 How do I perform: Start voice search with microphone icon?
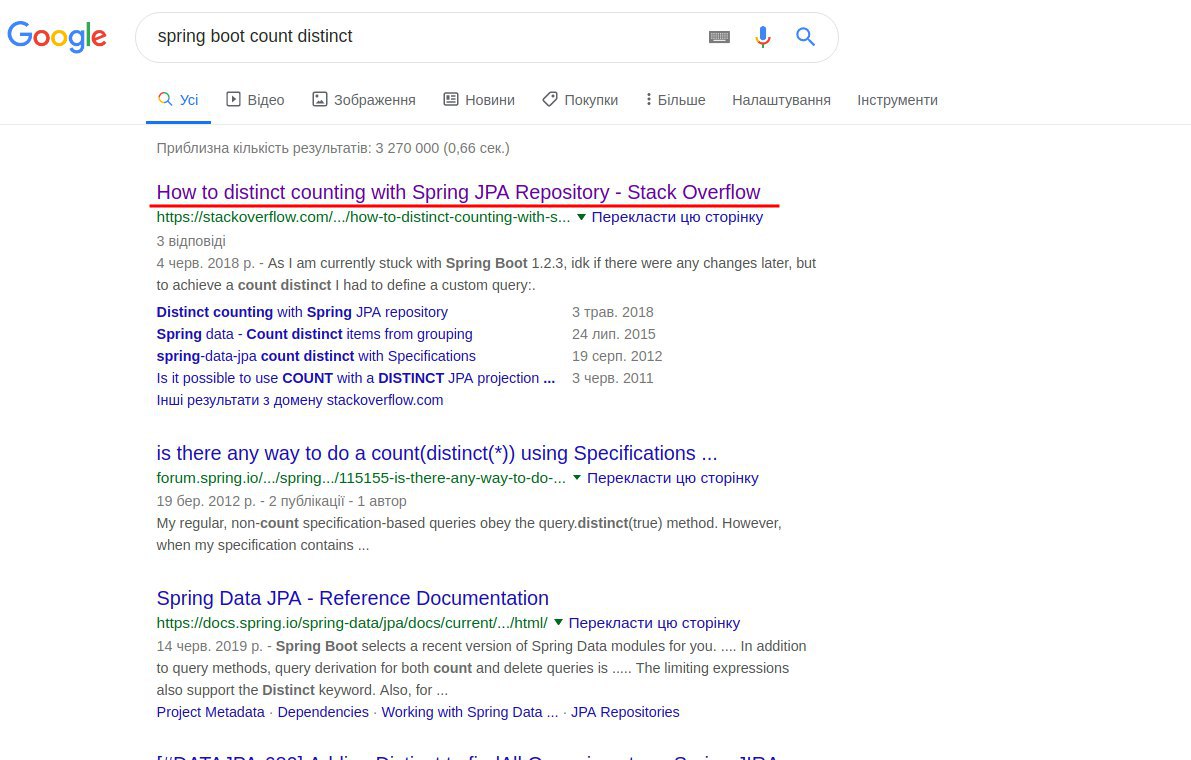click(763, 36)
